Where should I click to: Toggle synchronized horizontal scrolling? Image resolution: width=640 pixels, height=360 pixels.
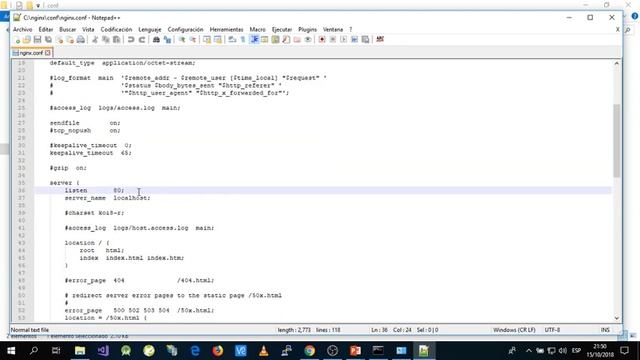[218, 40]
